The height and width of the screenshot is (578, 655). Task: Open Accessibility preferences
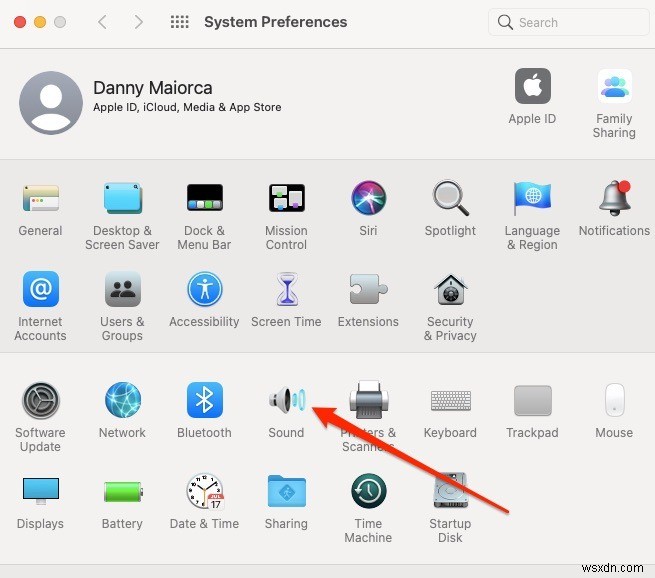pyautogui.click(x=205, y=289)
